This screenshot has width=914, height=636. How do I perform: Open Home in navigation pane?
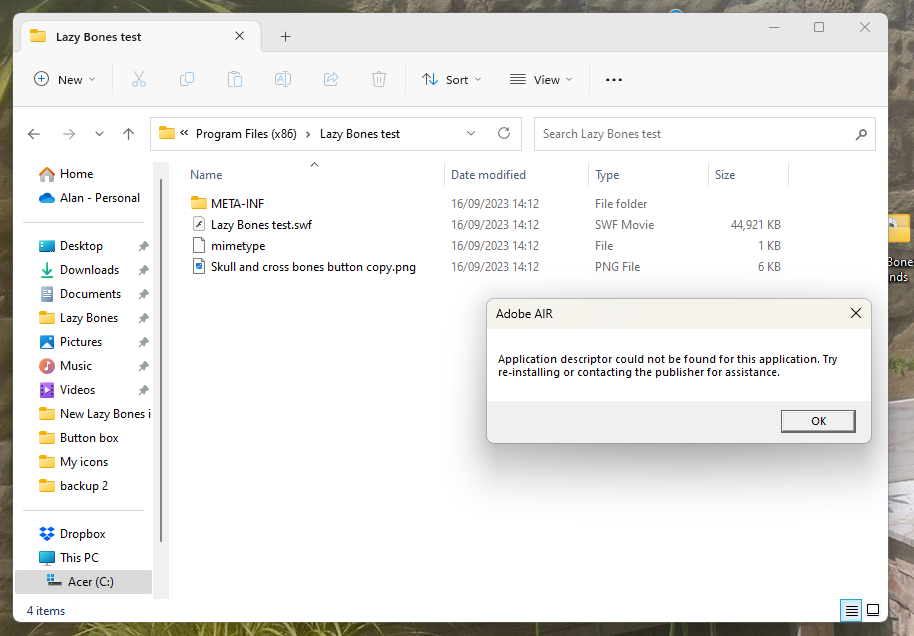[76, 174]
